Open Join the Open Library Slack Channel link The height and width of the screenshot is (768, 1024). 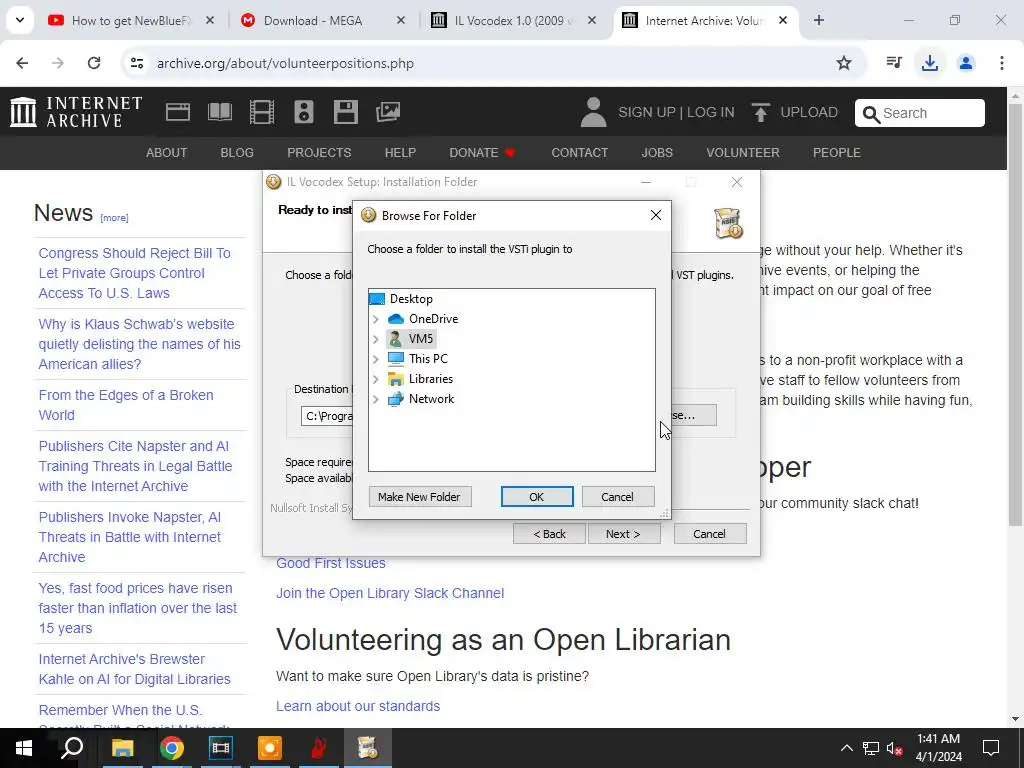point(390,593)
